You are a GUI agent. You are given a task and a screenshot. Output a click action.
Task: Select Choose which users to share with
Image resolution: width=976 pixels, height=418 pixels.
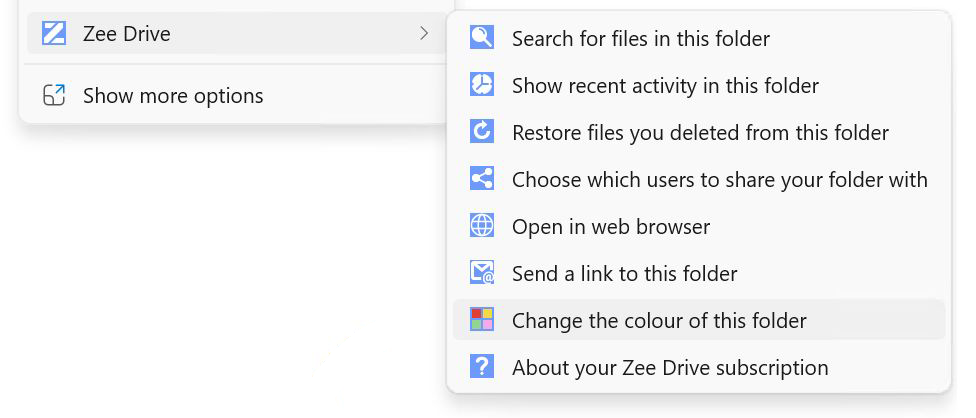[720, 179]
